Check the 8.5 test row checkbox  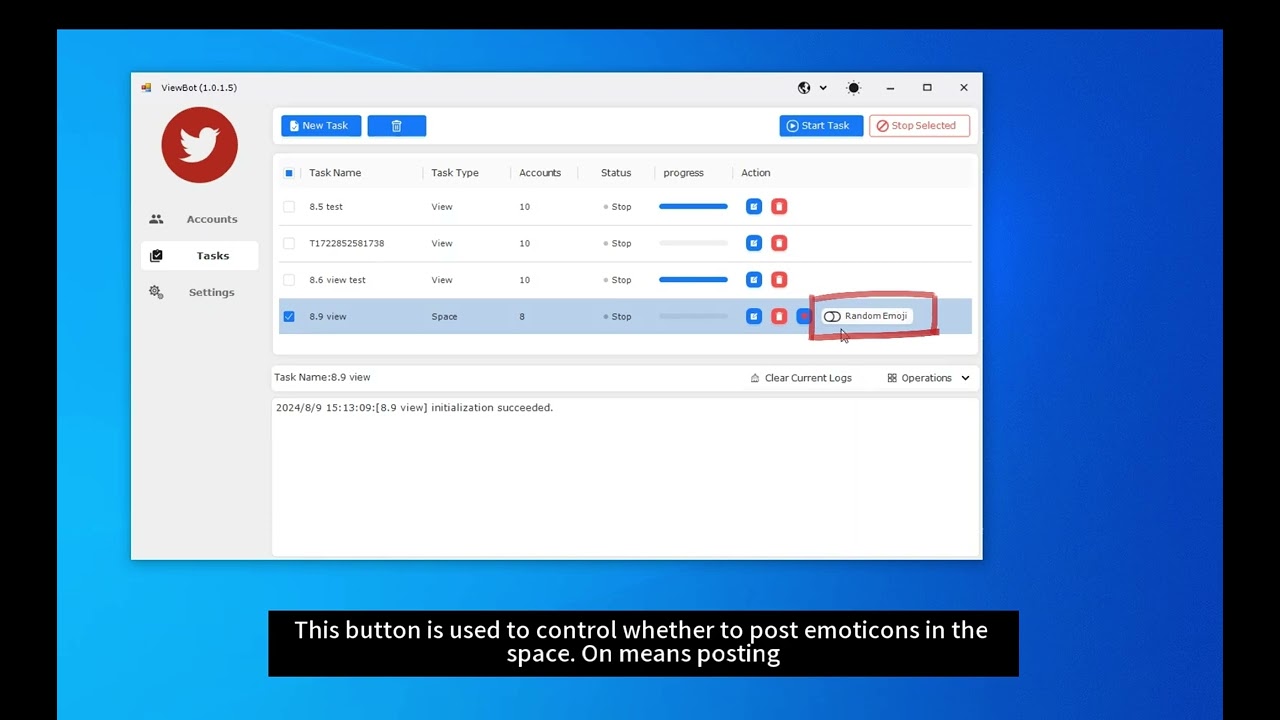[x=289, y=207]
